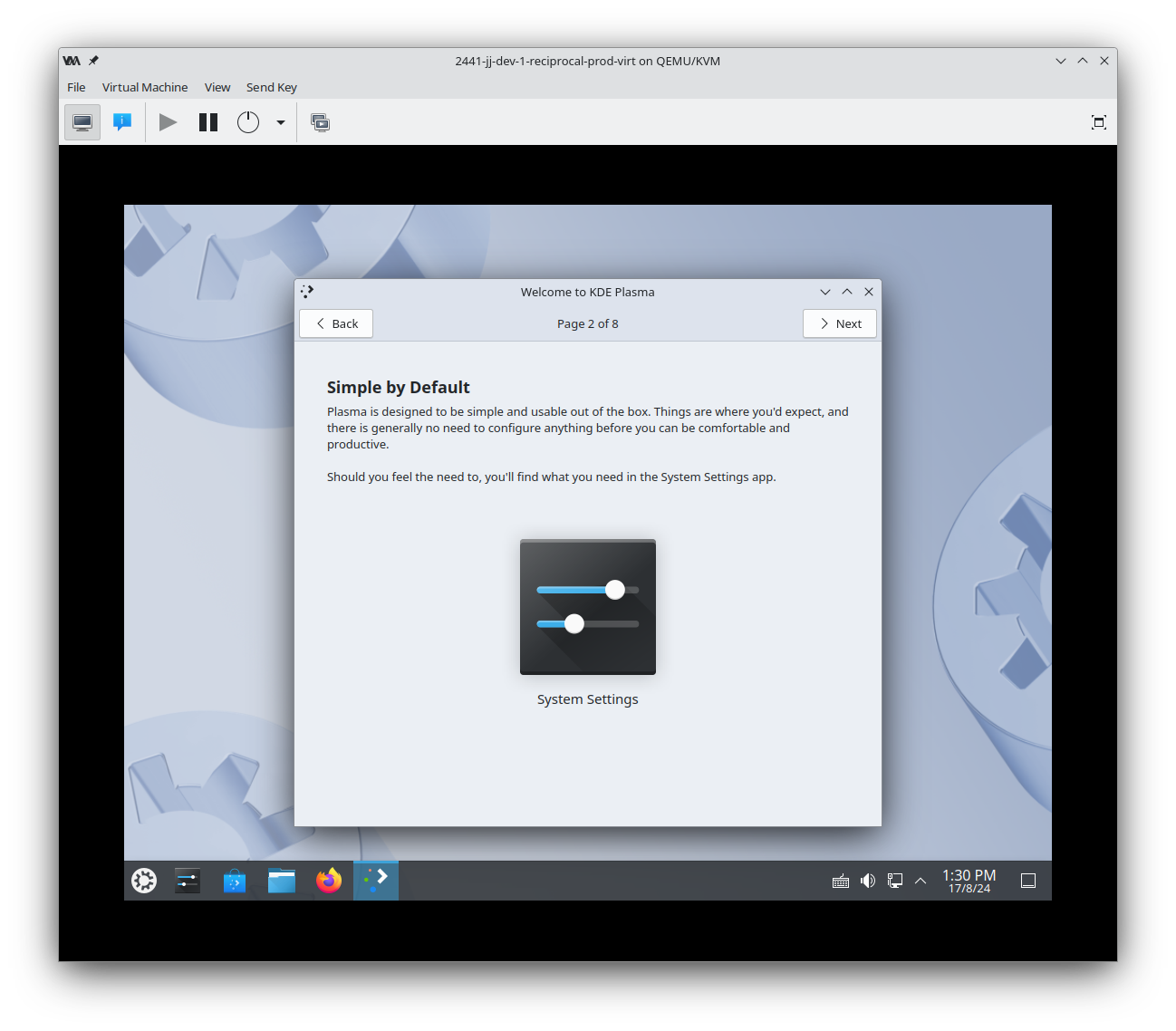The image size is (1176, 1031).
Task: Open the volume control tray icon
Action: [868, 881]
